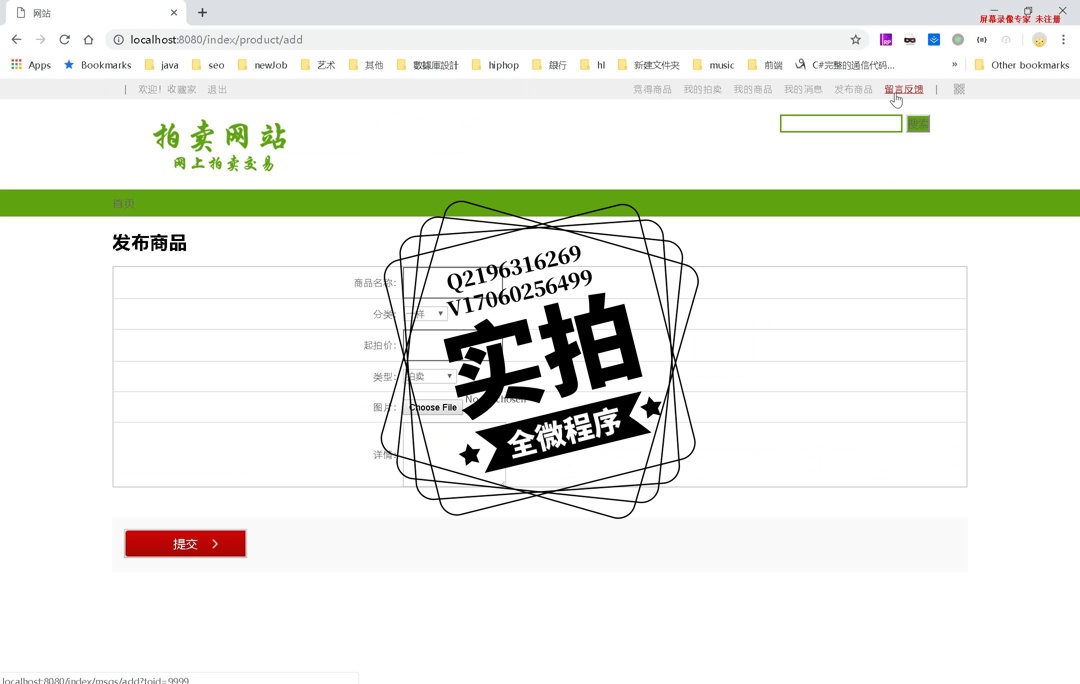The width and height of the screenshot is (1080, 684).
Task: Open the browser profile avatar
Action: coord(1039,40)
